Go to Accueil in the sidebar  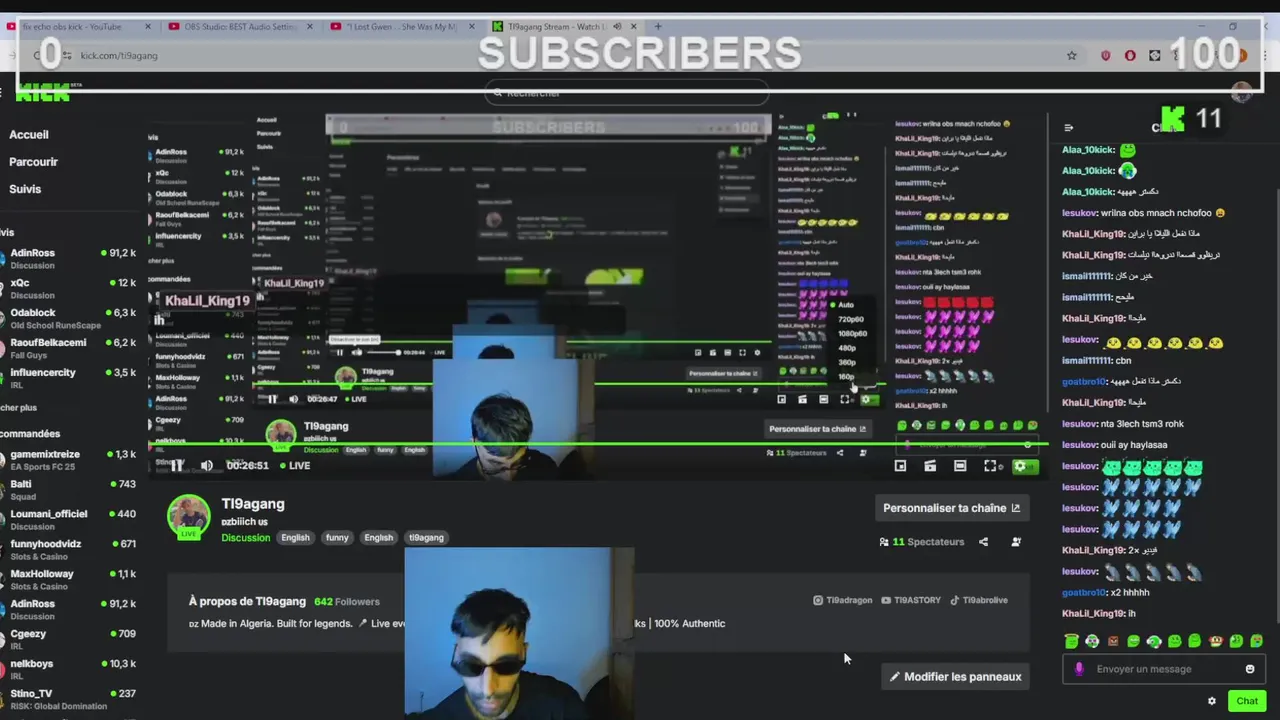[29, 135]
